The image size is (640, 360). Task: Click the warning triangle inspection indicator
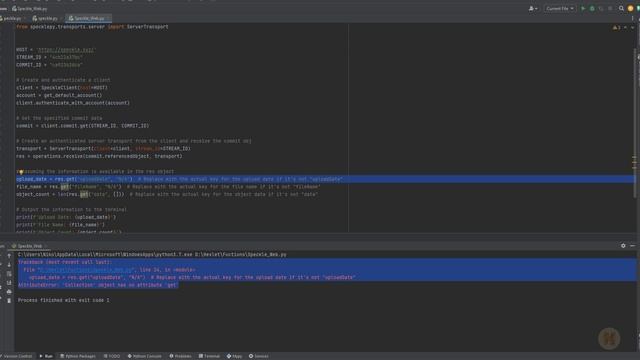point(616,27)
